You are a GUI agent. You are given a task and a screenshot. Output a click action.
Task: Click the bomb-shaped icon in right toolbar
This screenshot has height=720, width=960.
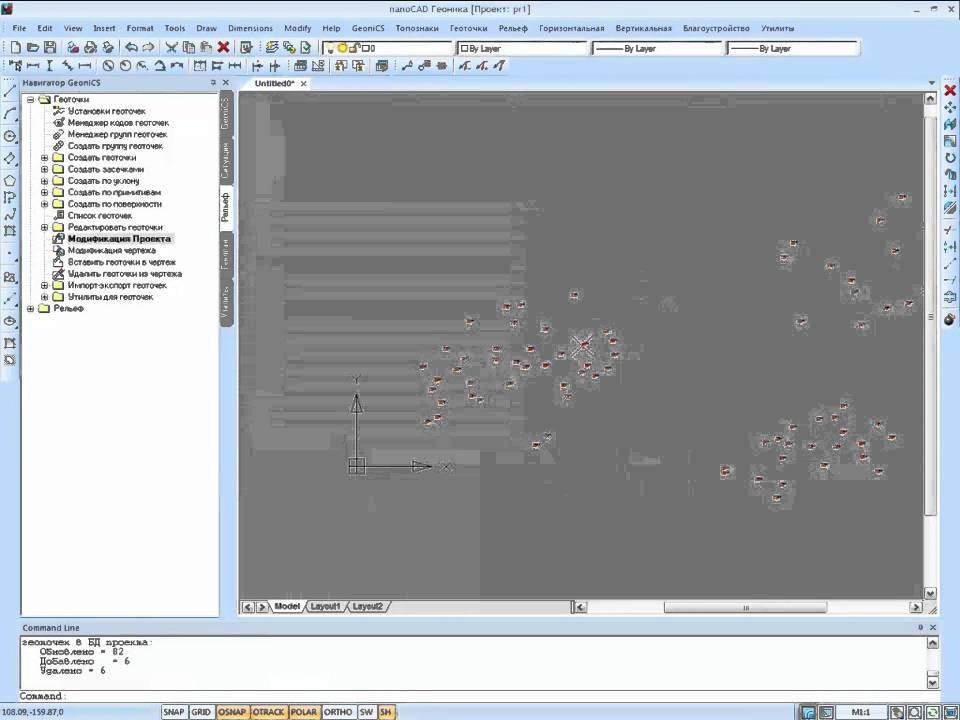pos(950,320)
